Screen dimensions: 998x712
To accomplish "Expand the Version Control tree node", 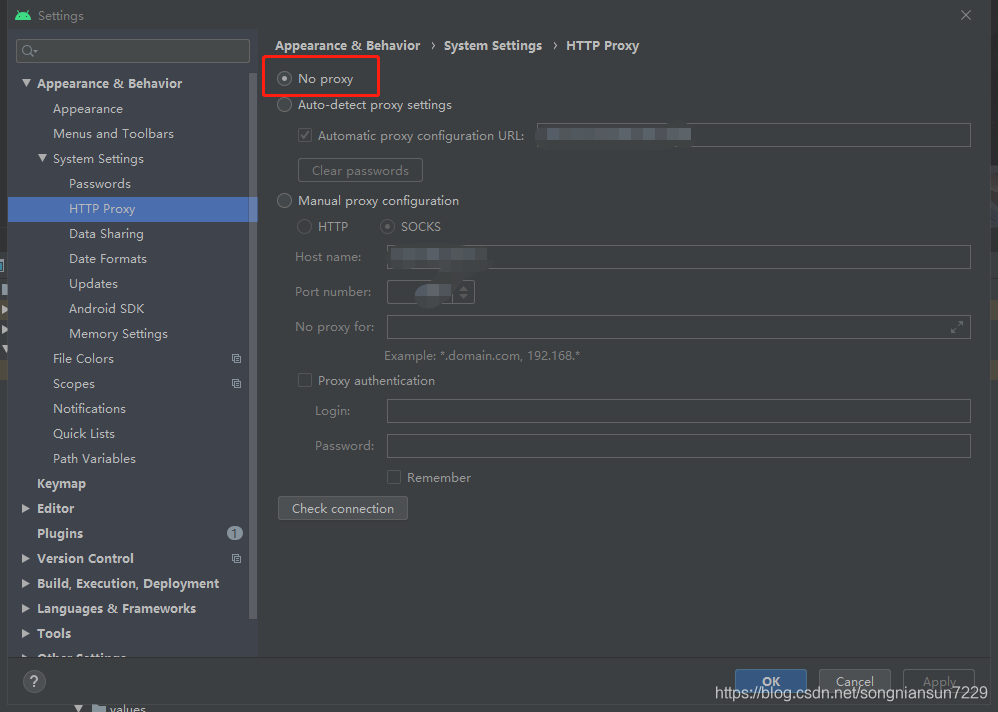I will coord(26,559).
